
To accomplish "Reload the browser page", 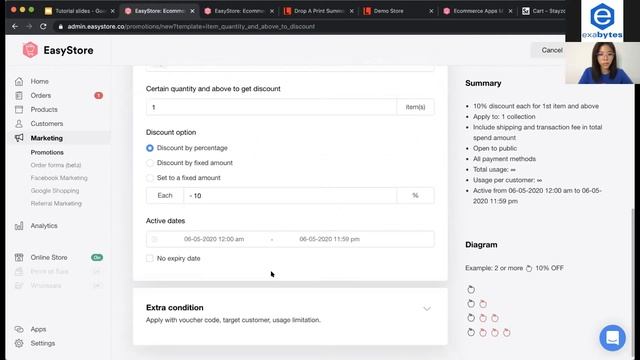I will click(x=43, y=27).
